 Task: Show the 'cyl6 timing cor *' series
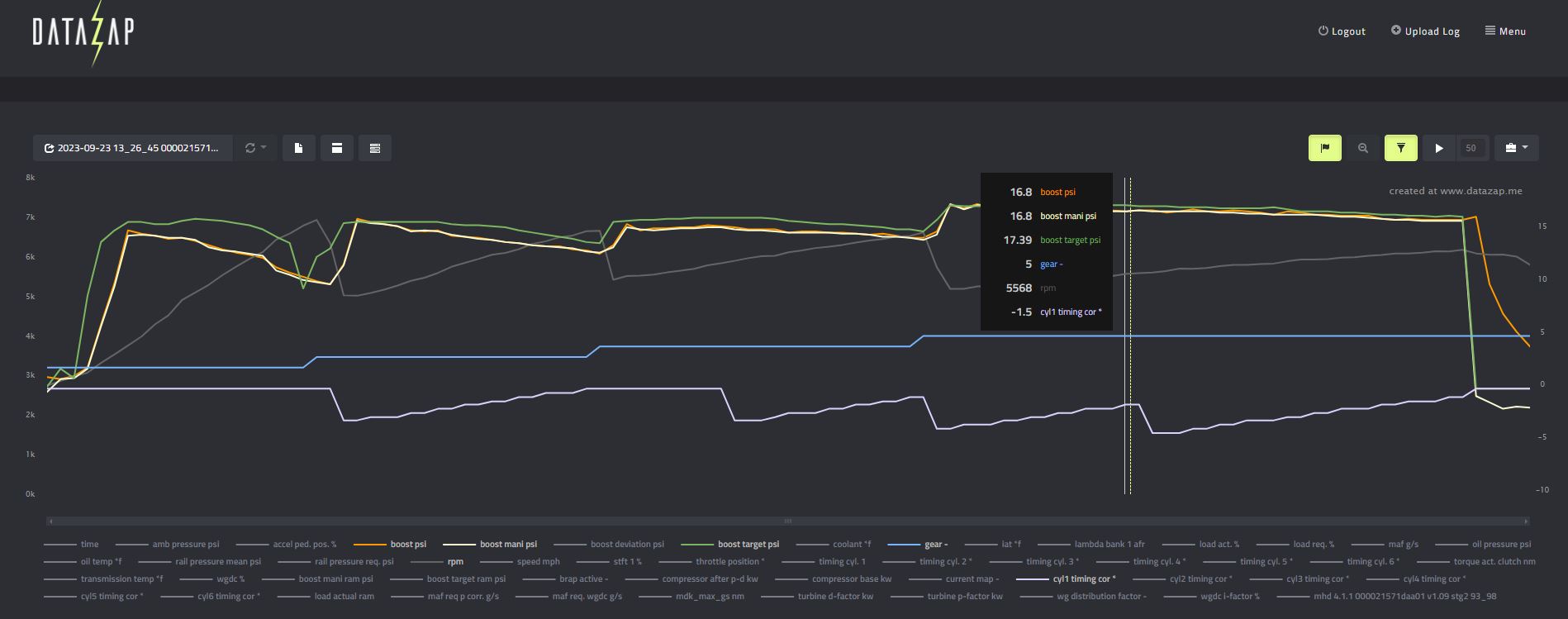pos(210,597)
